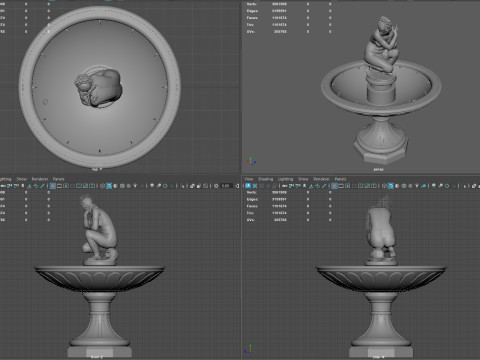This screenshot has width=480, height=360.
Task: Click Wireframe on Shaded icon, front view
Action: pos(122,186)
